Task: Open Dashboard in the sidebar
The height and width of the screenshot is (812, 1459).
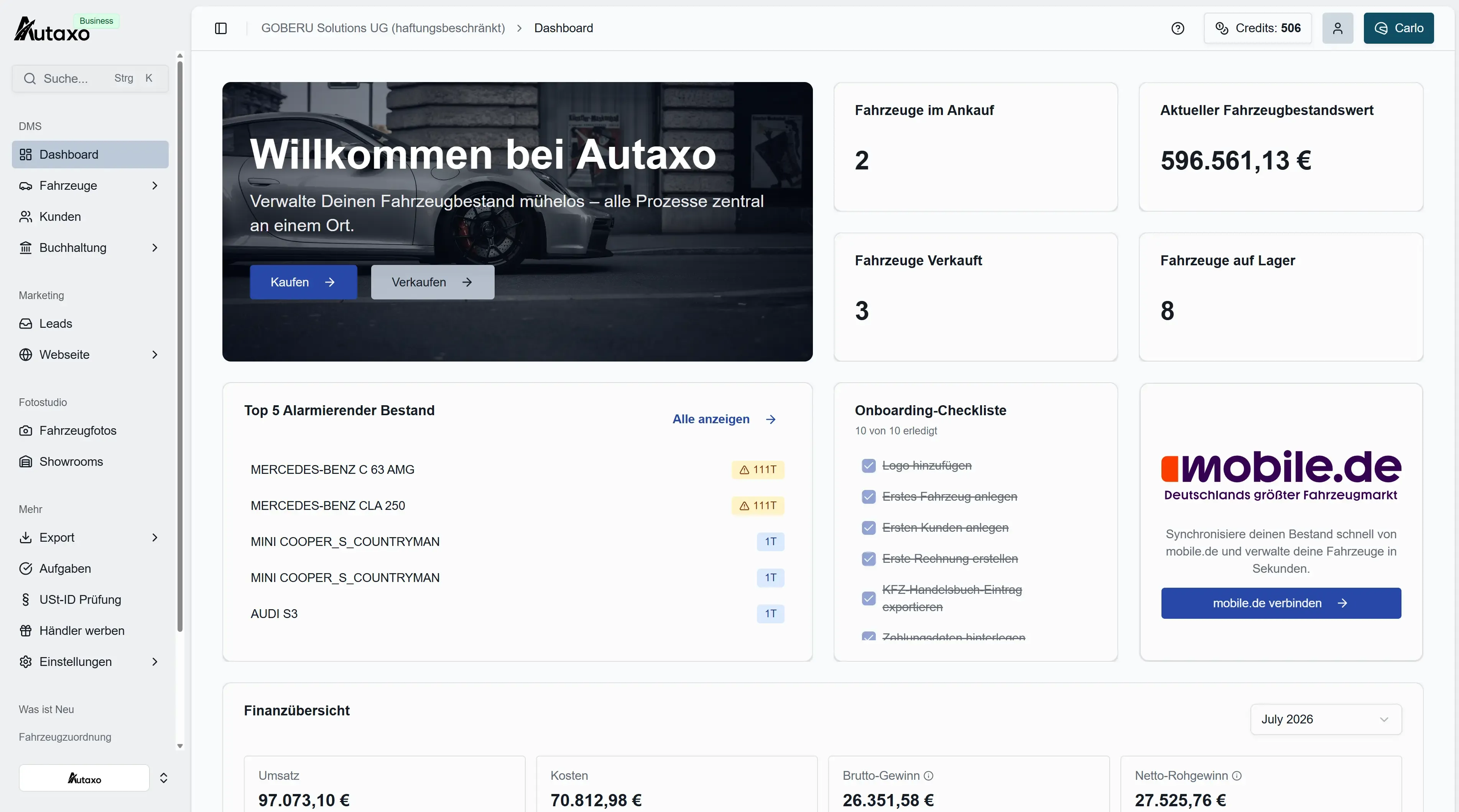Action: pyautogui.click(x=90, y=155)
